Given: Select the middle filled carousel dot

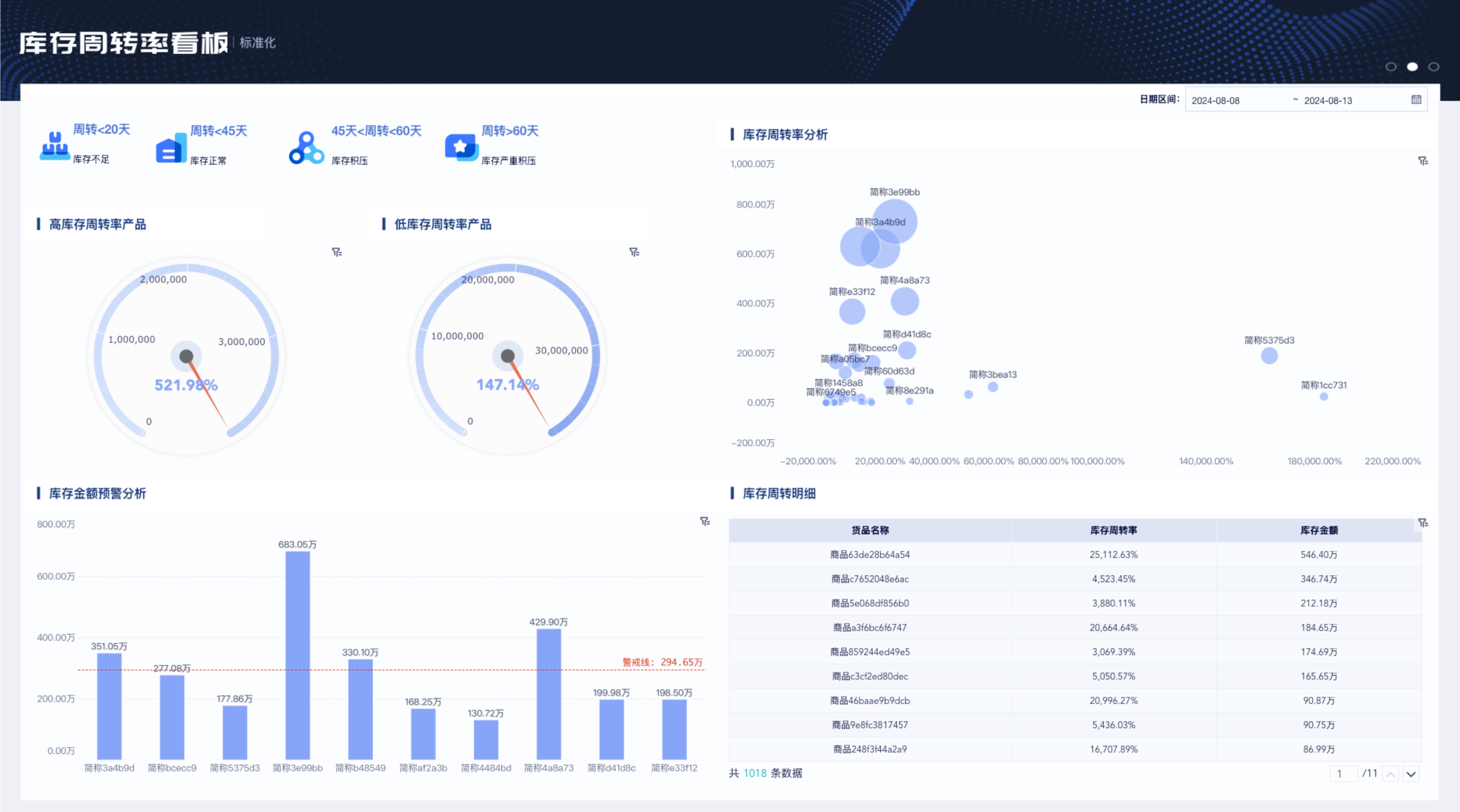Looking at the screenshot, I should click(1413, 67).
